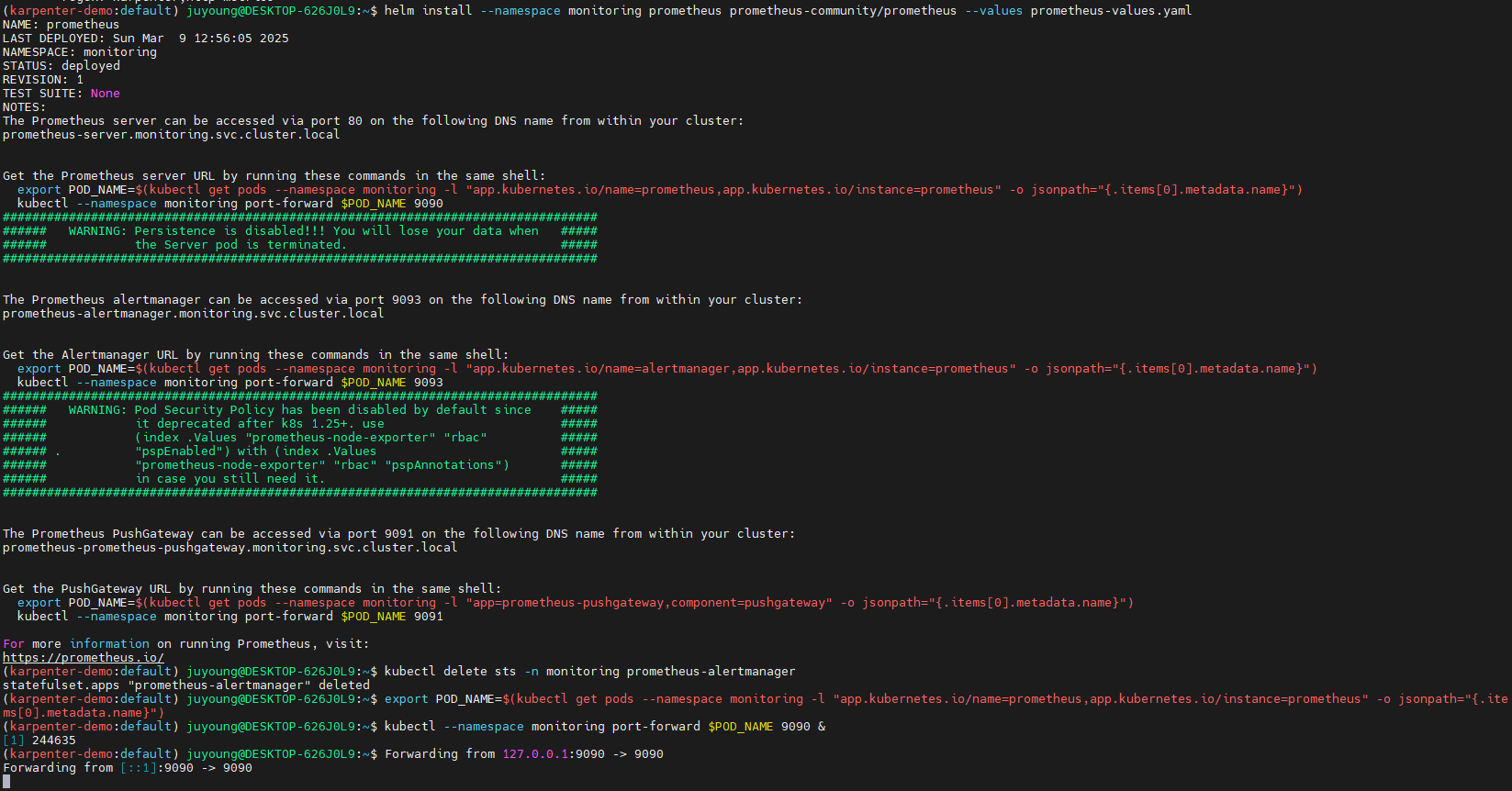Click 'Forwarding from [::1]:9090 -> 9090' line
This screenshot has width=1512, height=791.
click(x=128, y=768)
